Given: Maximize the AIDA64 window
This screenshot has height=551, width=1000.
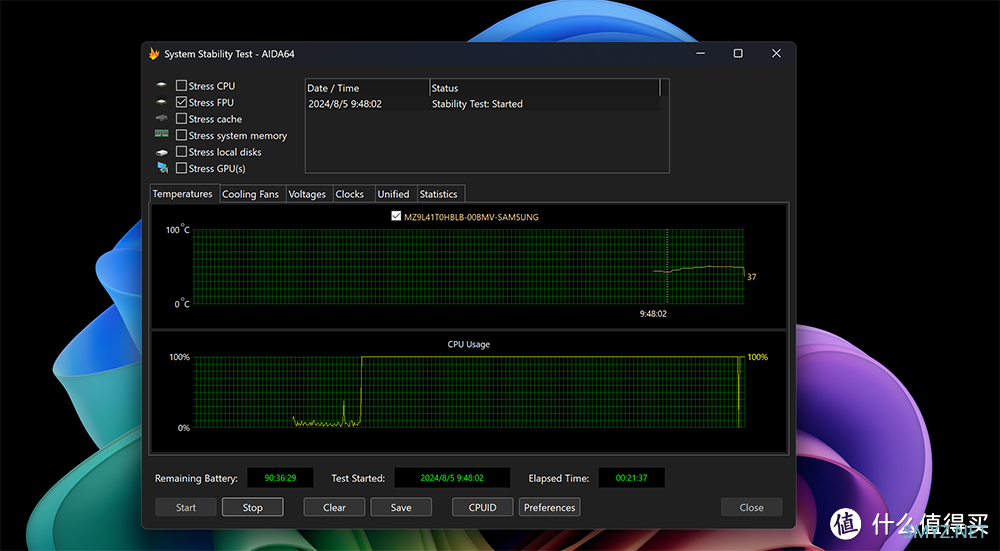Looking at the screenshot, I should point(738,54).
